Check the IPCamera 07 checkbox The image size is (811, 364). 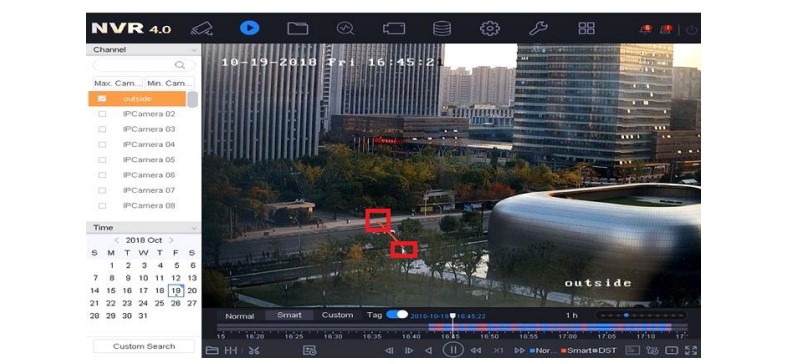tap(102, 190)
